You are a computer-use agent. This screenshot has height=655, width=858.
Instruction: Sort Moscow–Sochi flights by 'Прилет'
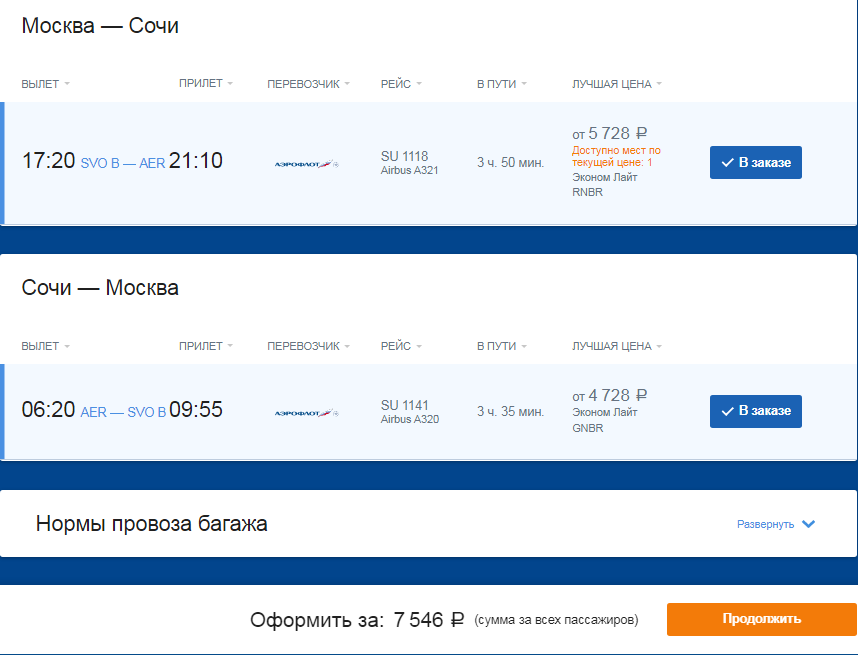pyautogui.click(x=205, y=84)
